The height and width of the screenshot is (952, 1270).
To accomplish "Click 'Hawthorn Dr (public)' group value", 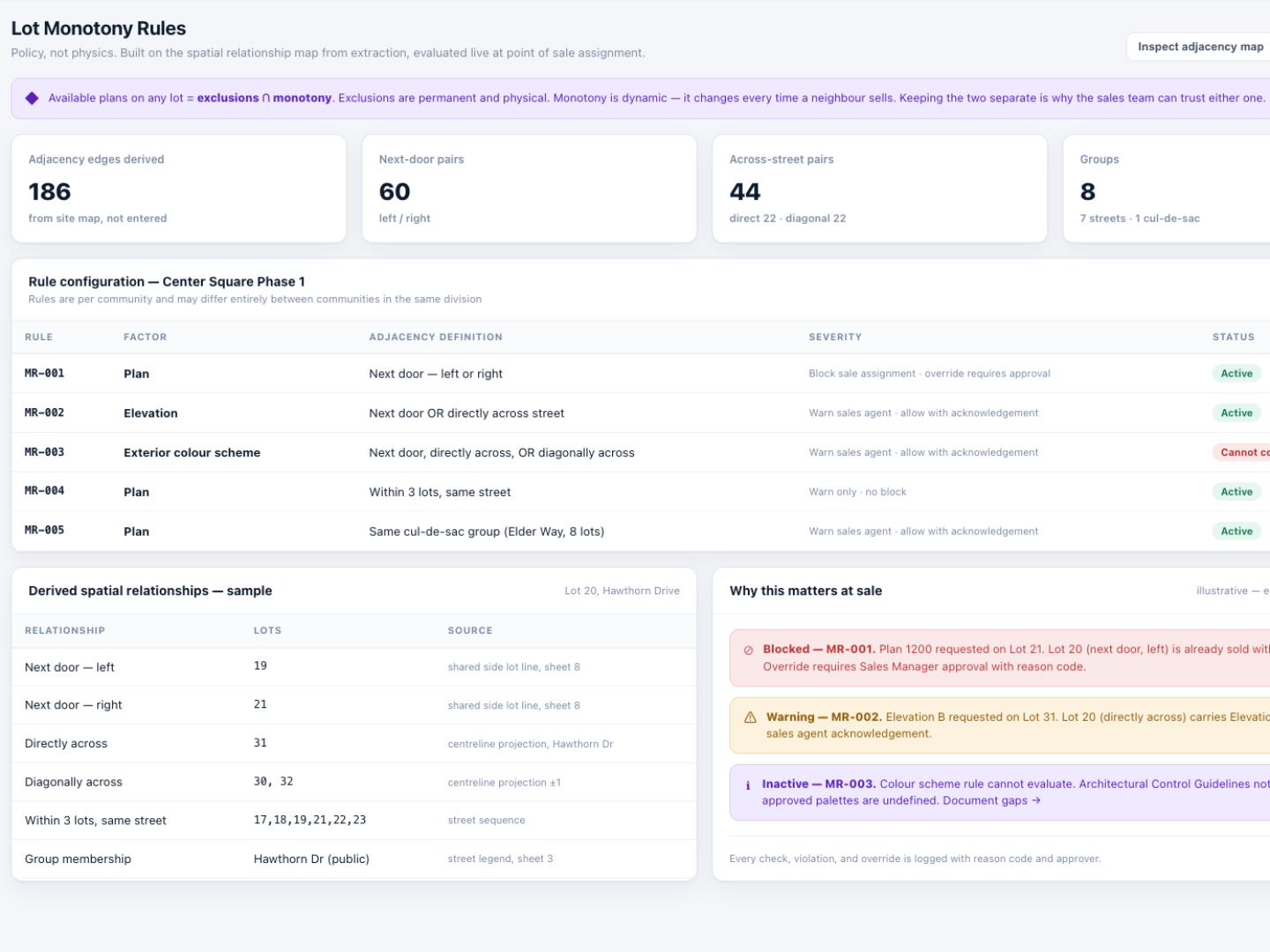I will [x=311, y=859].
